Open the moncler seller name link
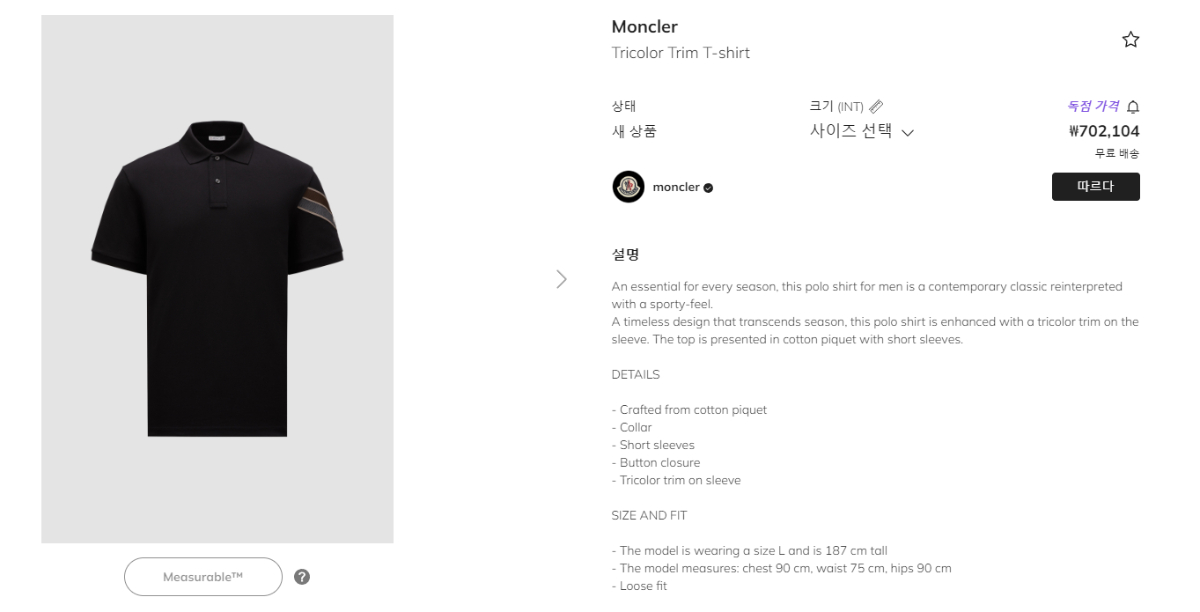1200x612 pixels. (x=676, y=187)
